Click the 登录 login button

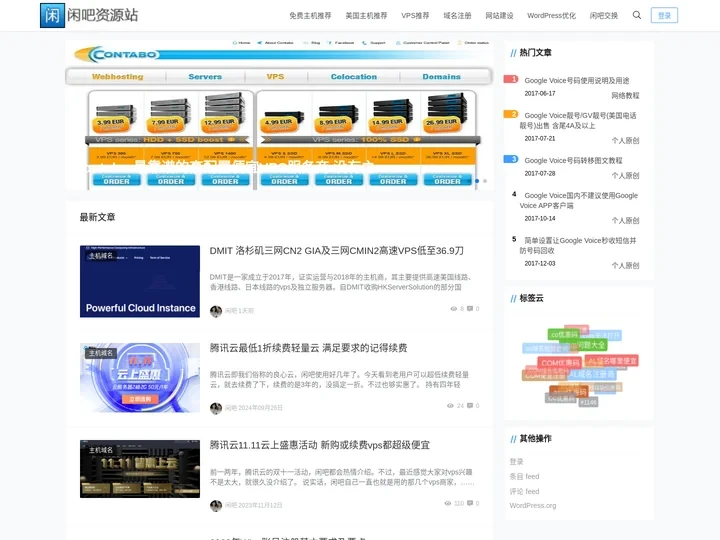664,15
